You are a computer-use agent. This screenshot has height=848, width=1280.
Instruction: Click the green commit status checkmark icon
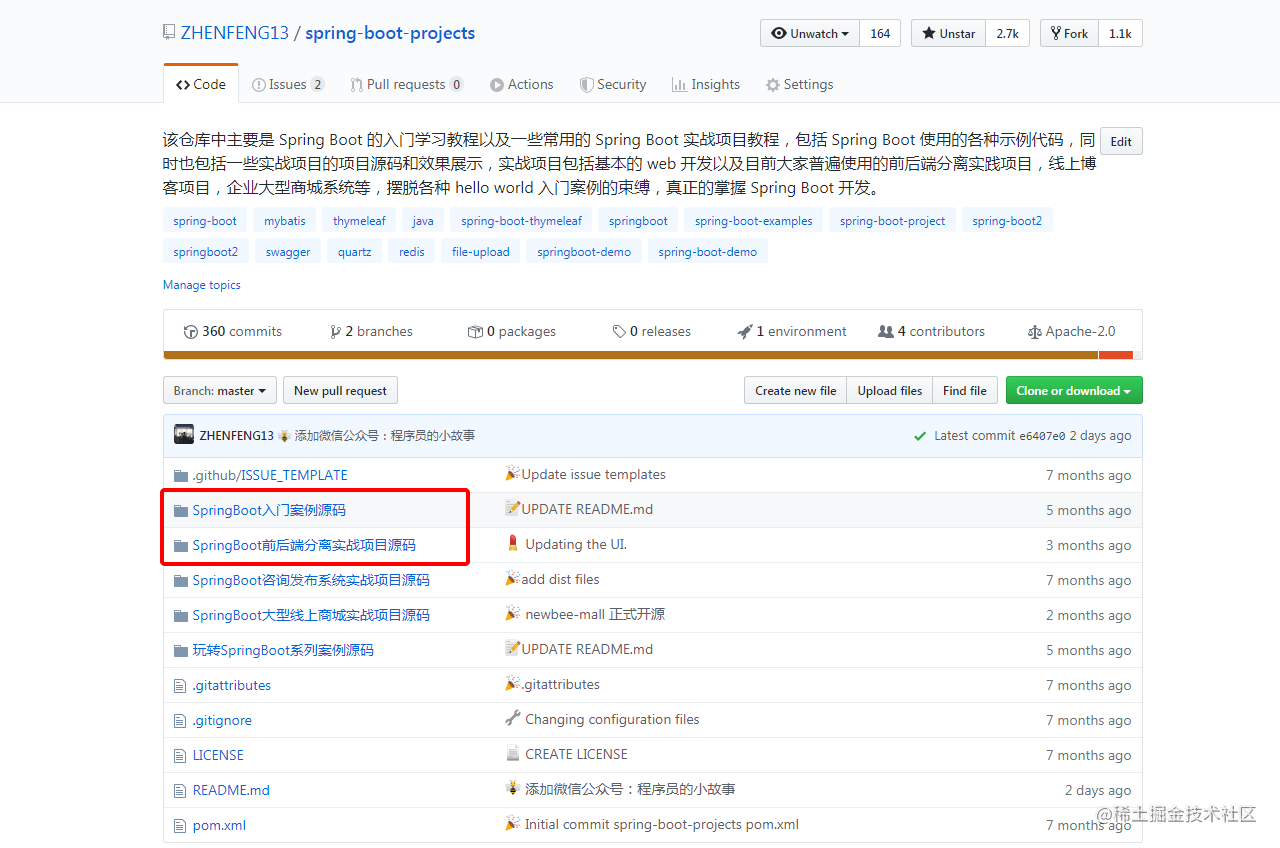[920, 436]
